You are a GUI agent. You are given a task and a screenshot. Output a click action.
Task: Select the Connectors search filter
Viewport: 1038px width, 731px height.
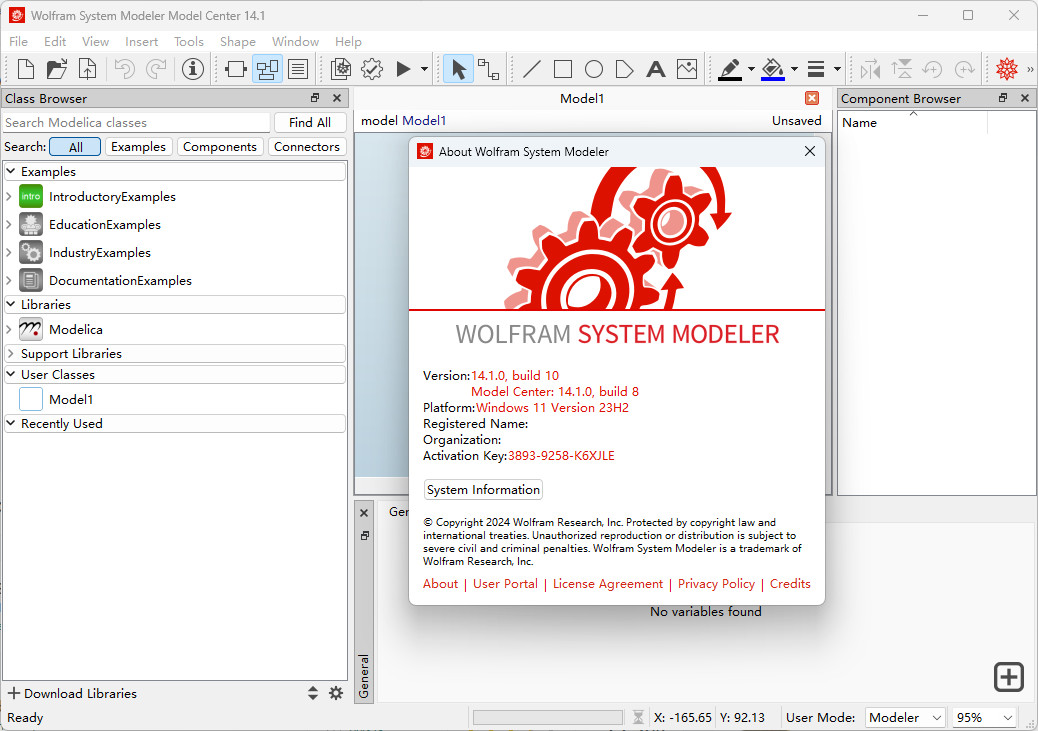point(307,147)
